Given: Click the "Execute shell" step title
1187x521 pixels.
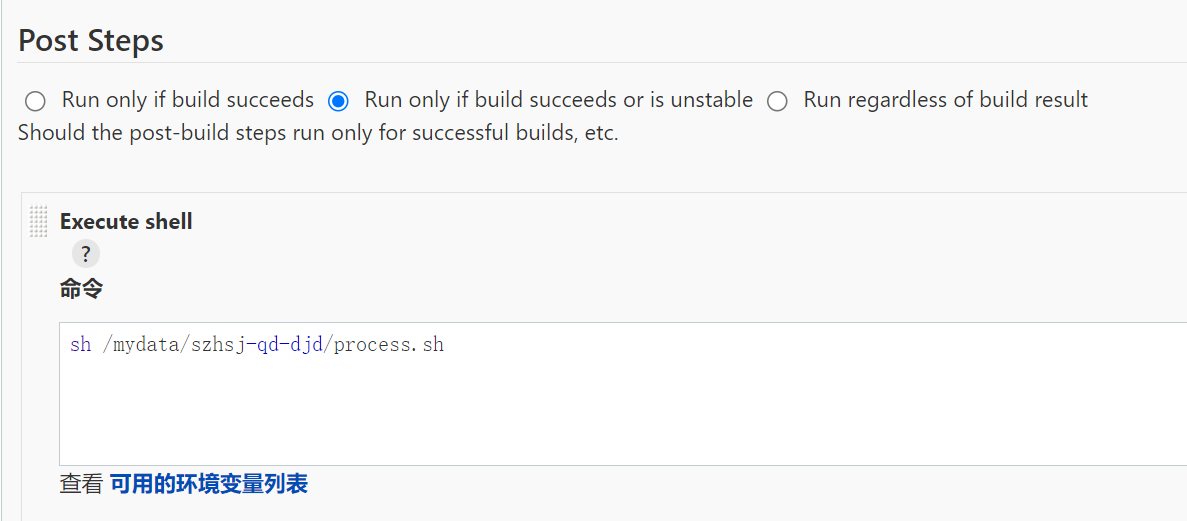Looking at the screenshot, I should point(126,222).
